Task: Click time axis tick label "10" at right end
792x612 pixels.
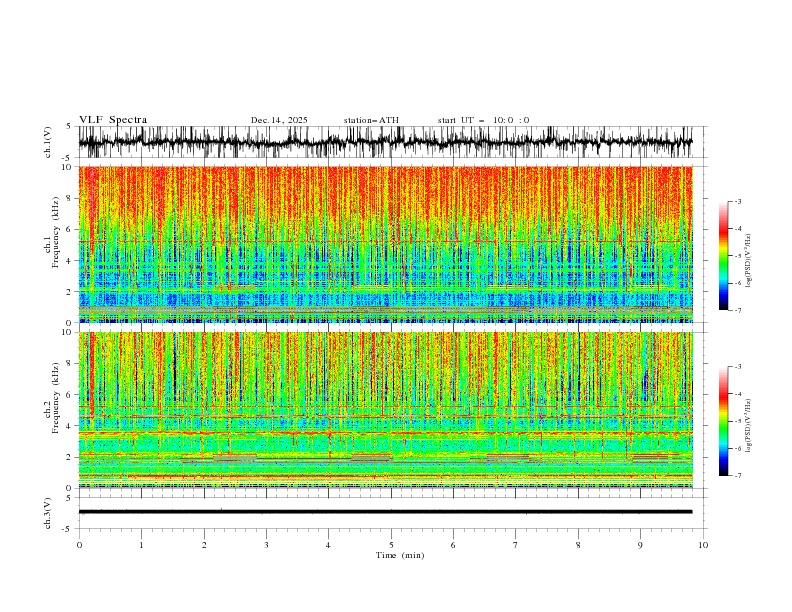Action: click(703, 545)
